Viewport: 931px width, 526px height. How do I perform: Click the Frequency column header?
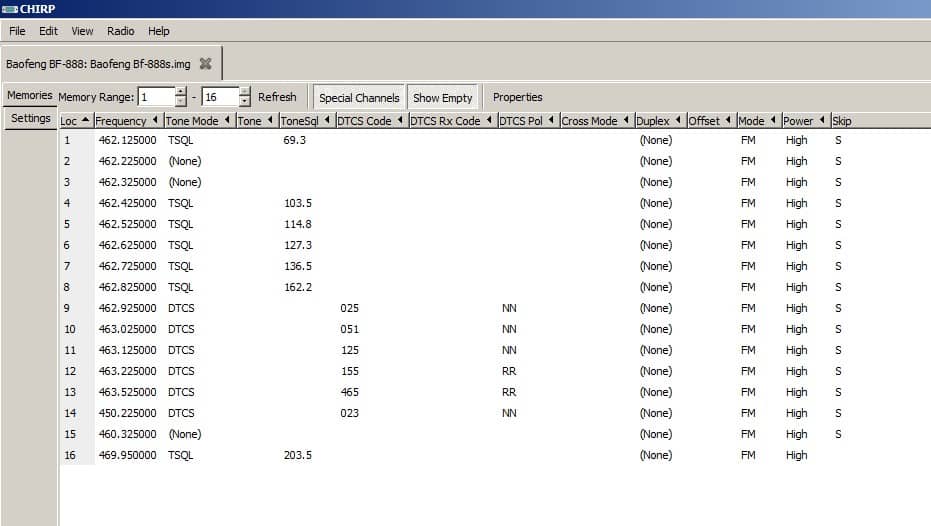[127, 121]
